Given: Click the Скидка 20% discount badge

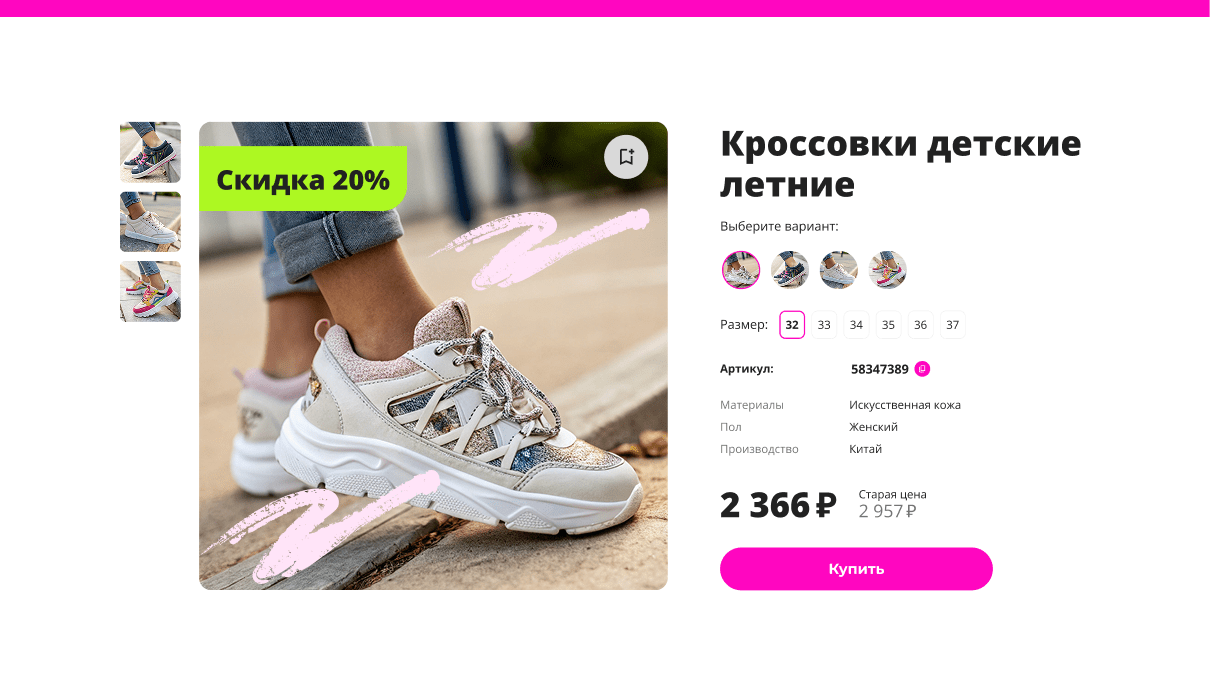Looking at the screenshot, I should point(303,179).
